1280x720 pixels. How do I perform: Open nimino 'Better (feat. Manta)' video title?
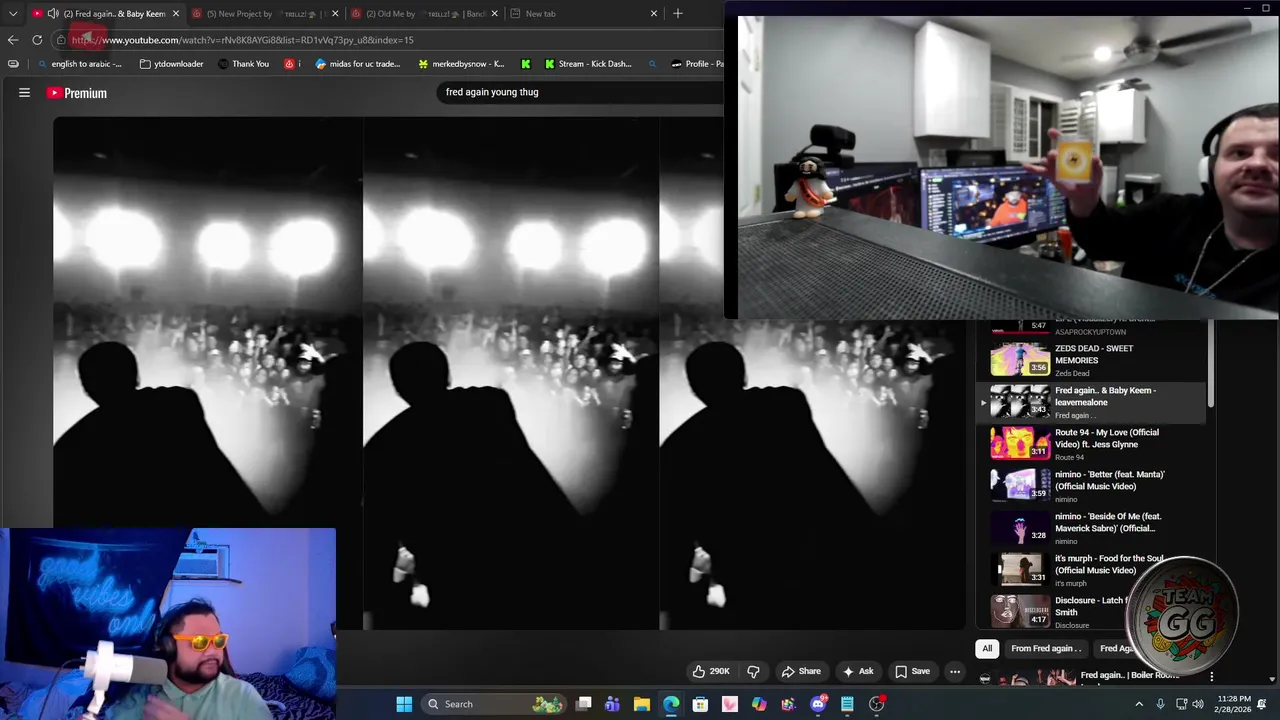point(1109,480)
